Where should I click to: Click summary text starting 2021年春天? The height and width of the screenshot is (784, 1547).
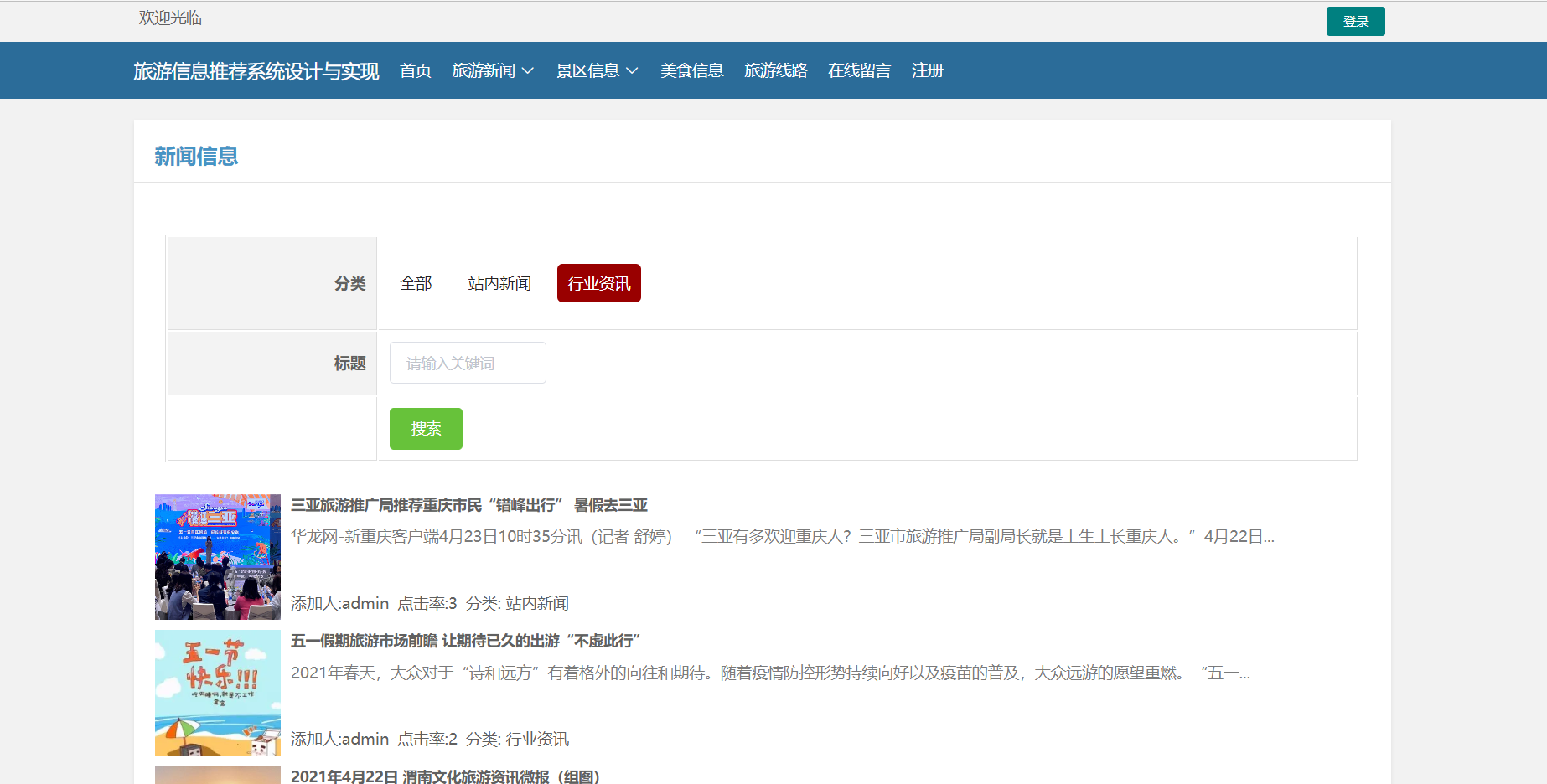770,673
